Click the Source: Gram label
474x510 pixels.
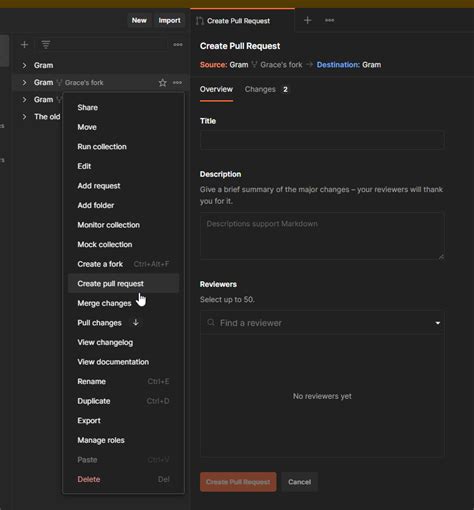(x=224, y=65)
